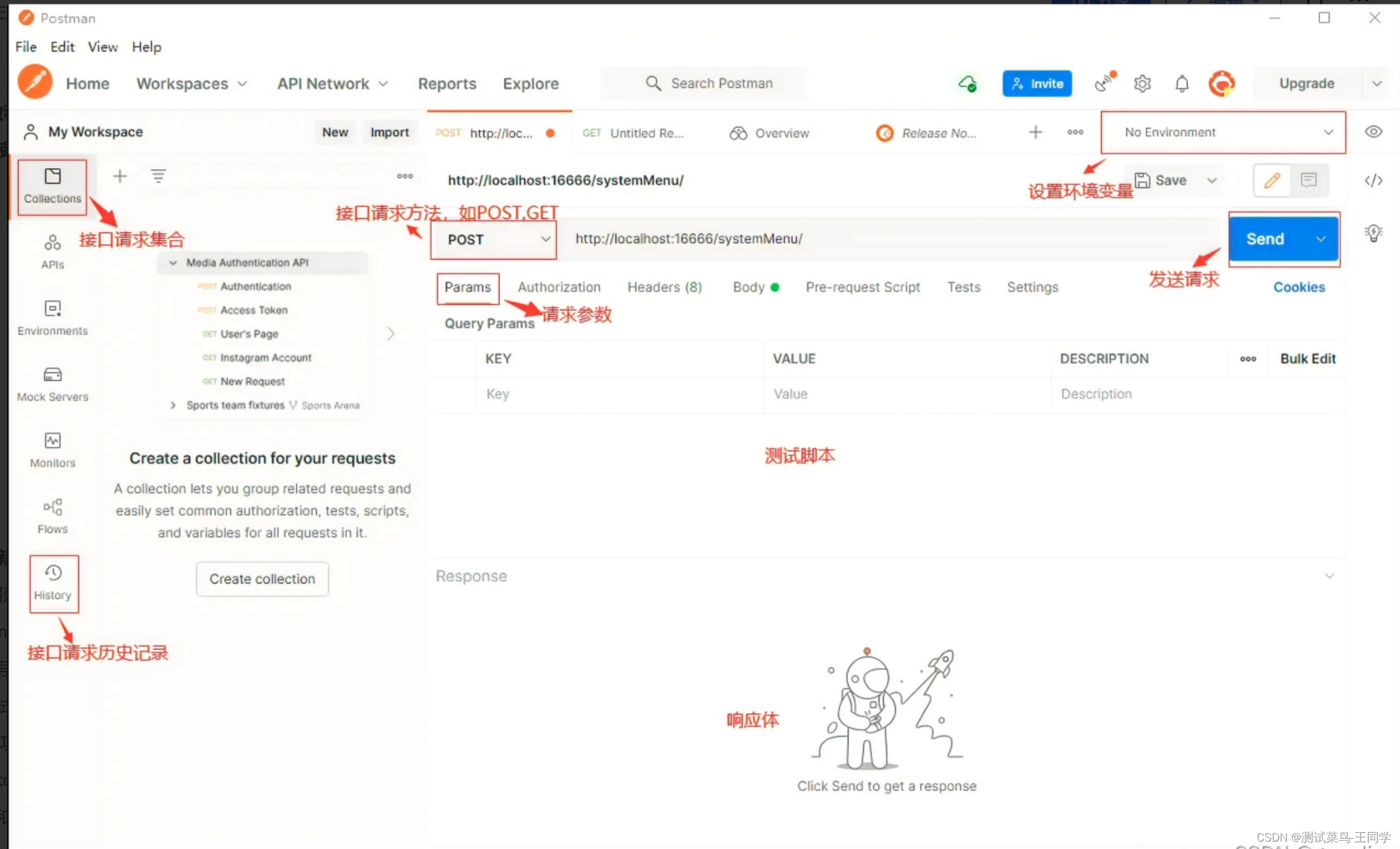The image size is (1400, 849).
Task: Open collections panel three-dot options
Action: [x=405, y=176]
